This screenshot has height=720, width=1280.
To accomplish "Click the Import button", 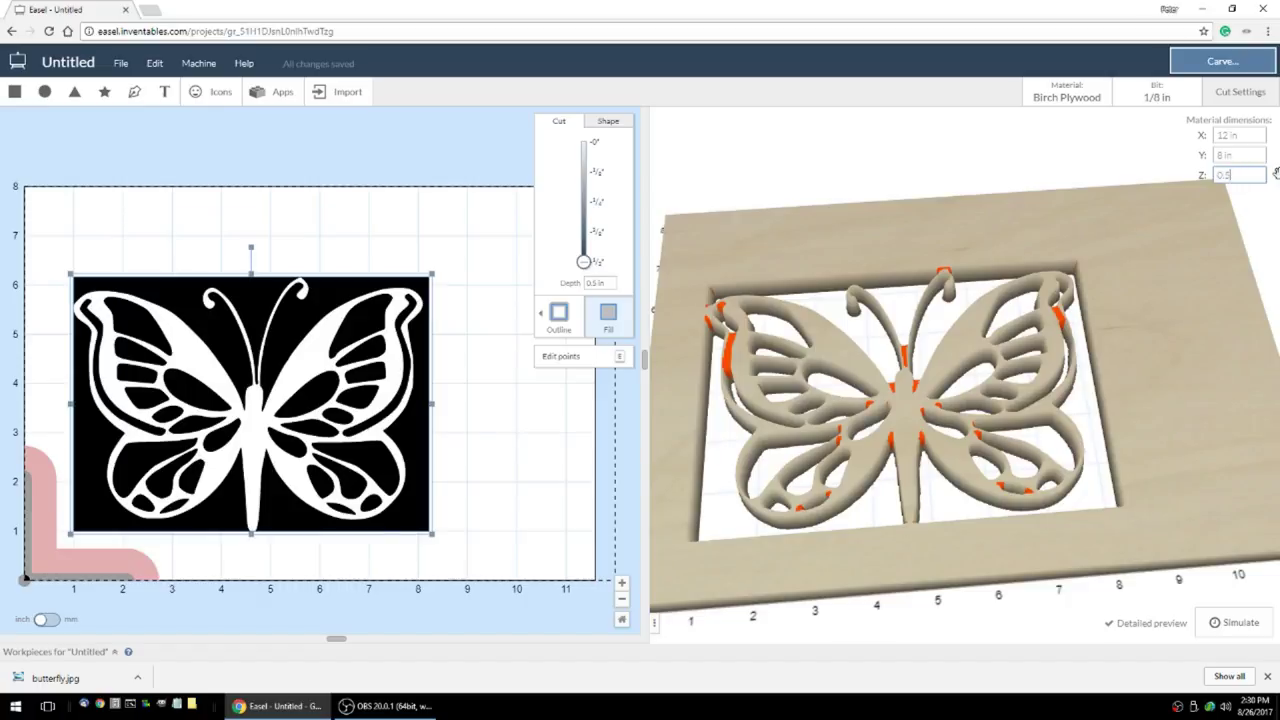I will click(x=337, y=92).
